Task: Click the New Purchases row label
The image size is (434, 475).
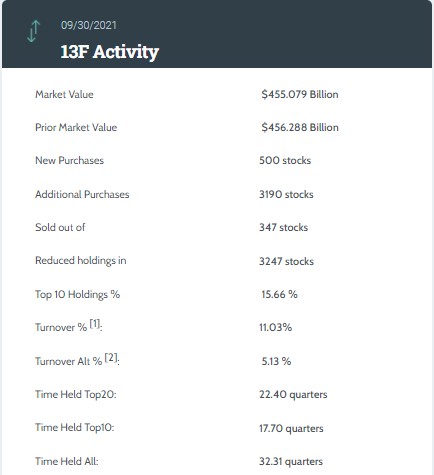Action: (69, 160)
